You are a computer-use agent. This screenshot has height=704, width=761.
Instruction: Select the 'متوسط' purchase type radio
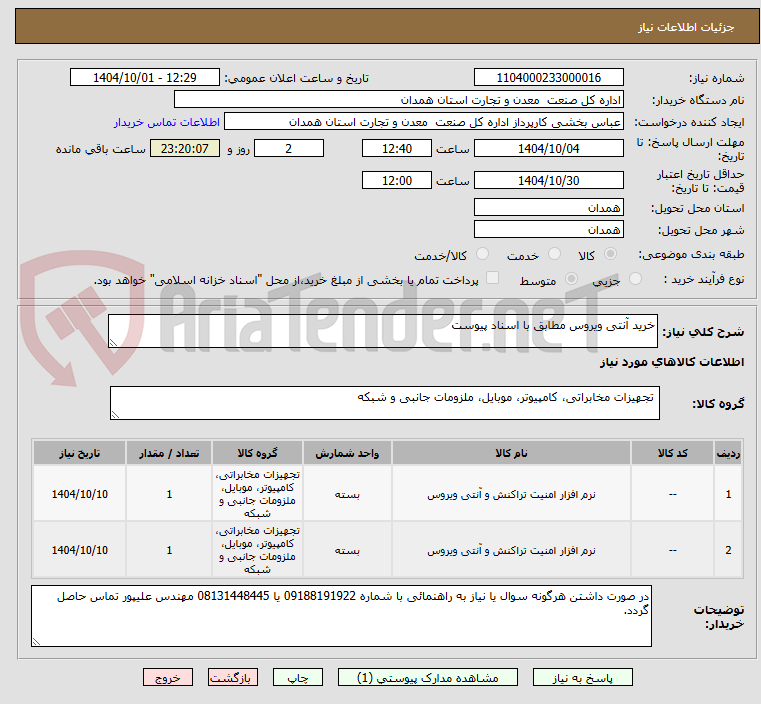click(x=571, y=278)
